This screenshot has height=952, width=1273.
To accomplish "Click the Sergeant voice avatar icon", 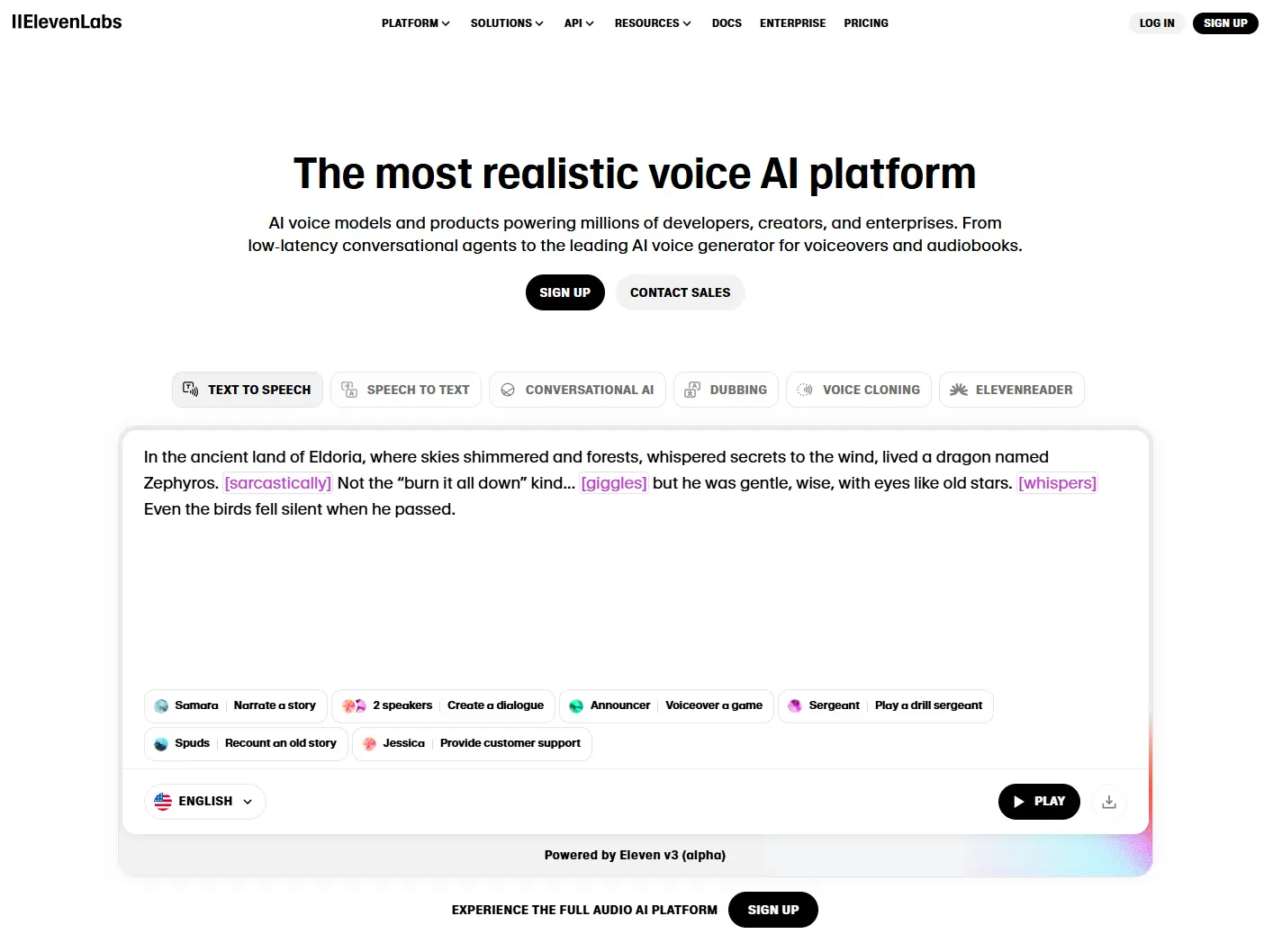I will (795, 706).
